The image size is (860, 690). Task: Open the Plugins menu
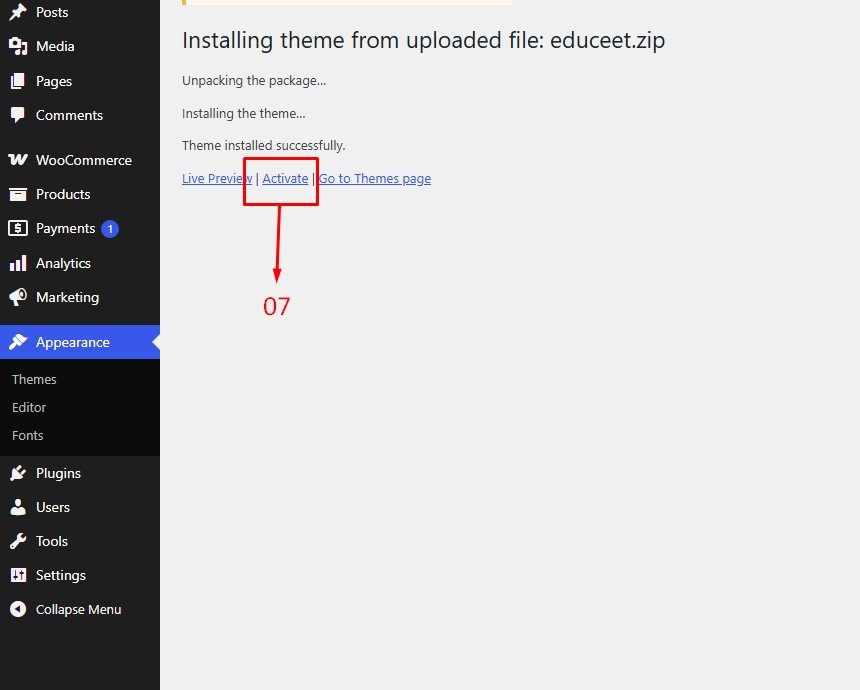click(x=80, y=473)
